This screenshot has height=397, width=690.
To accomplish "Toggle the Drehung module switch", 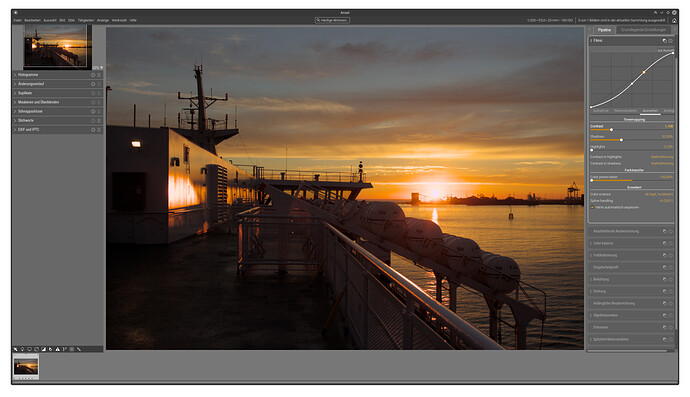I will [591, 291].
